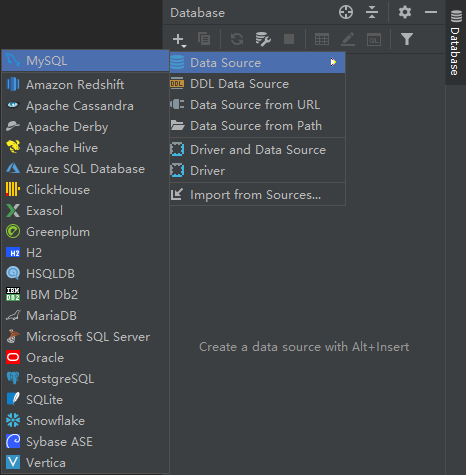Choose Data Source from URL
This screenshot has width=466, height=475.
[x=257, y=105]
